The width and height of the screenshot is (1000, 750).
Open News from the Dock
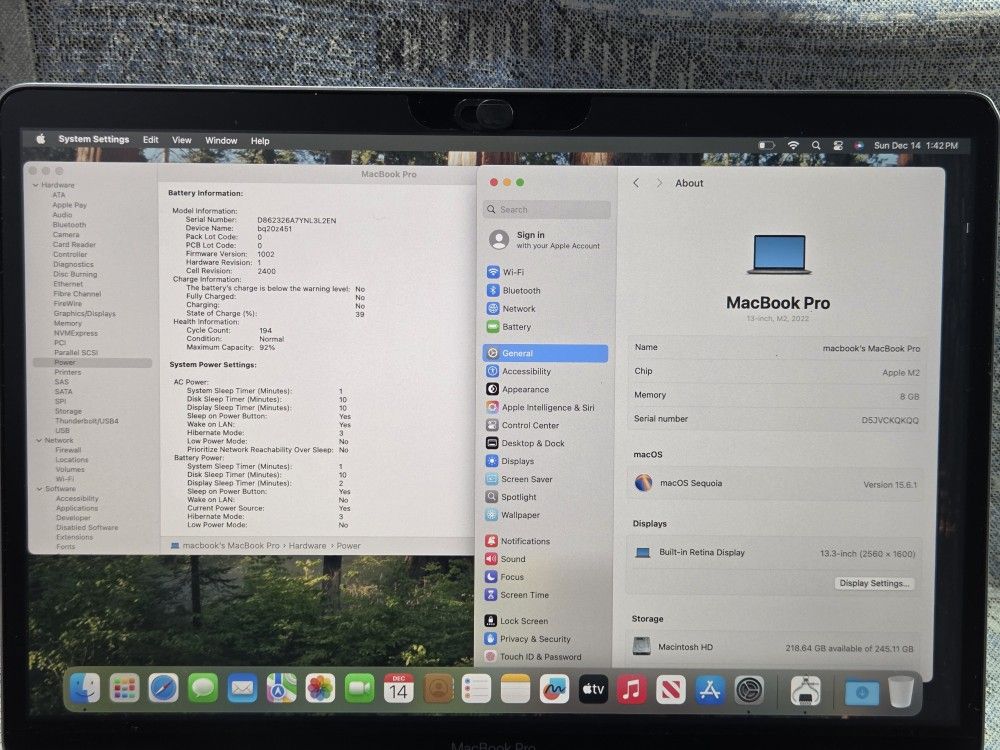coord(671,689)
